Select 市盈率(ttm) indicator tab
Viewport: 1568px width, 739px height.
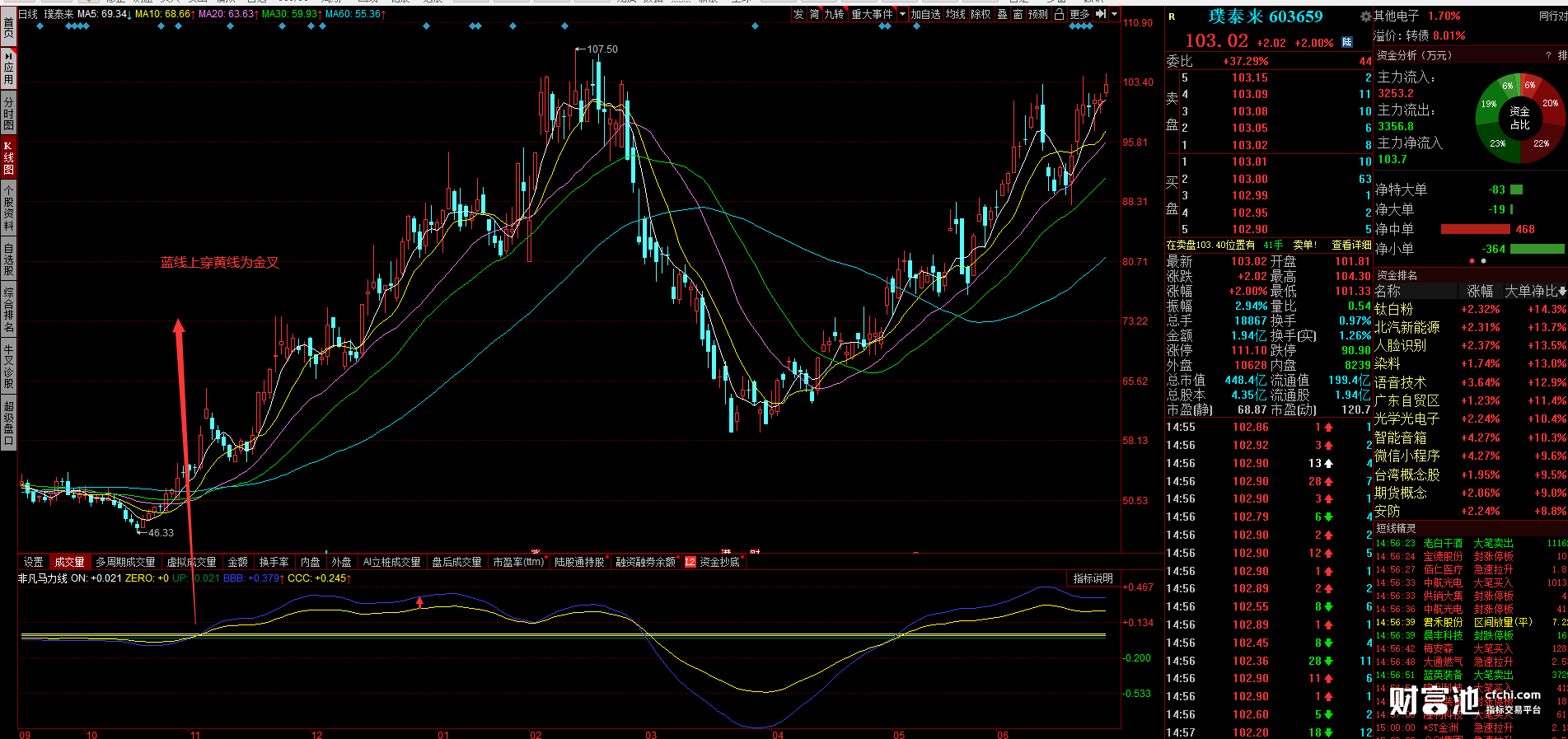[x=518, y=562]
